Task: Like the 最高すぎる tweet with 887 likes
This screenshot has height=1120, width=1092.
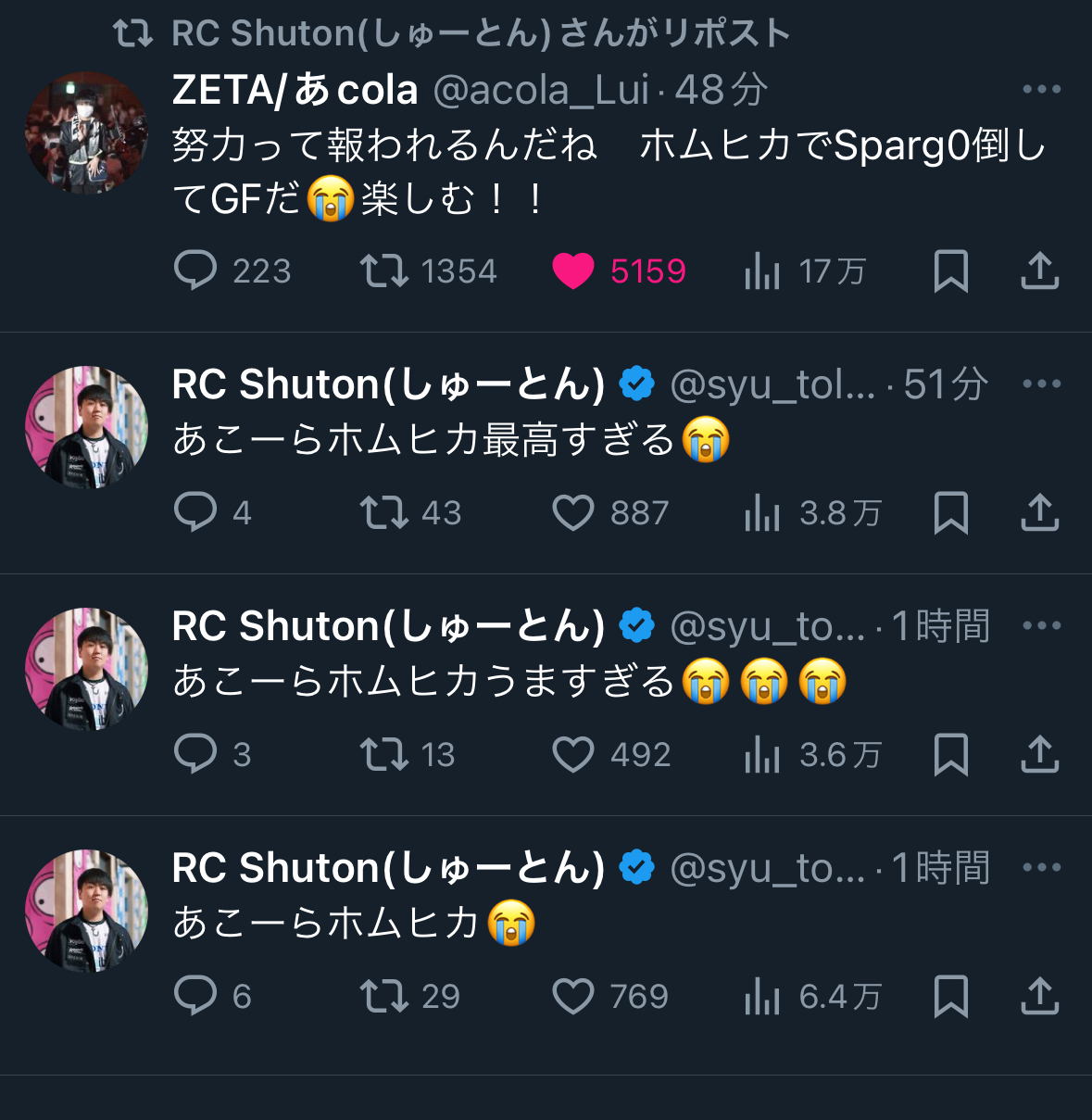Action: [573, 513]
